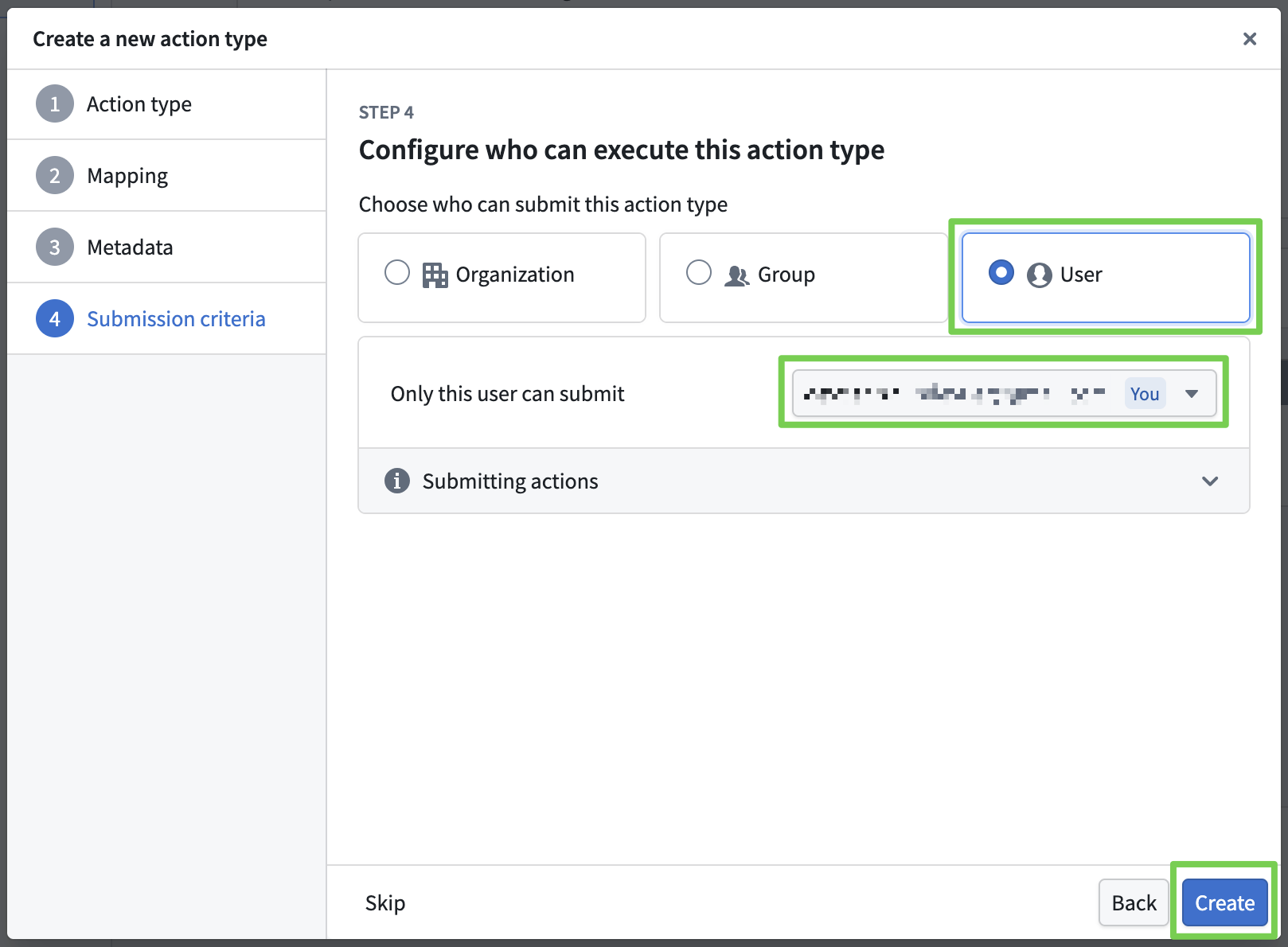The height and width of the screenshot is (947, 1288).
Task: Click the step 2 number circle
Action: click(x=55, y=176)
